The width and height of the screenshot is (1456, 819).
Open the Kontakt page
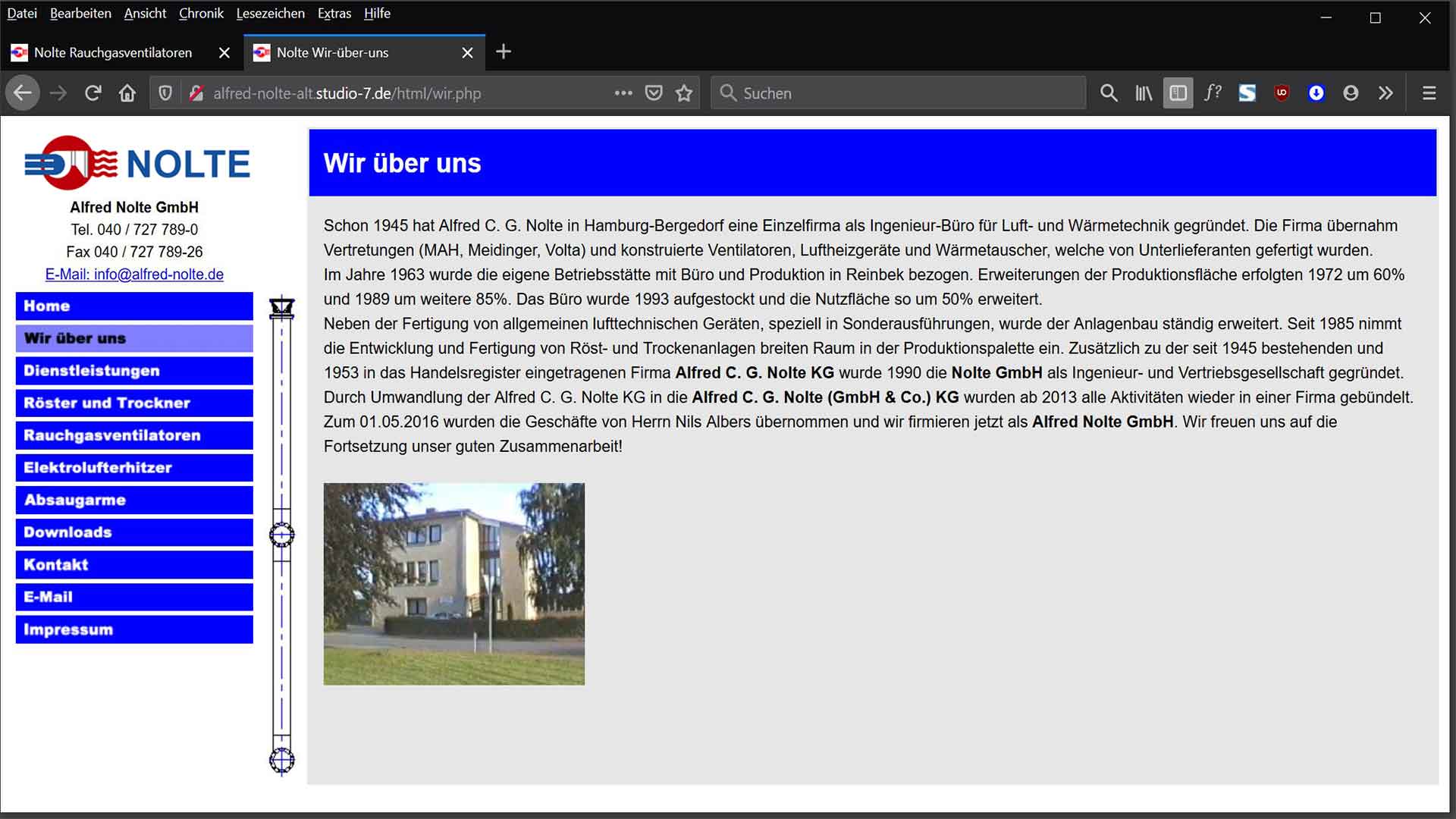[x=134, y=565]
